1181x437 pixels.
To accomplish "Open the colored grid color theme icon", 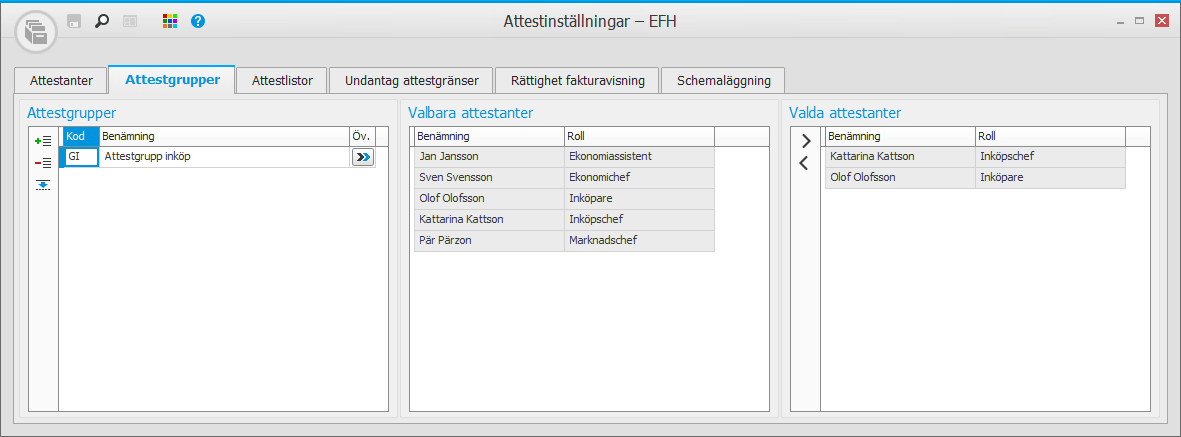I will coord(170,20).
